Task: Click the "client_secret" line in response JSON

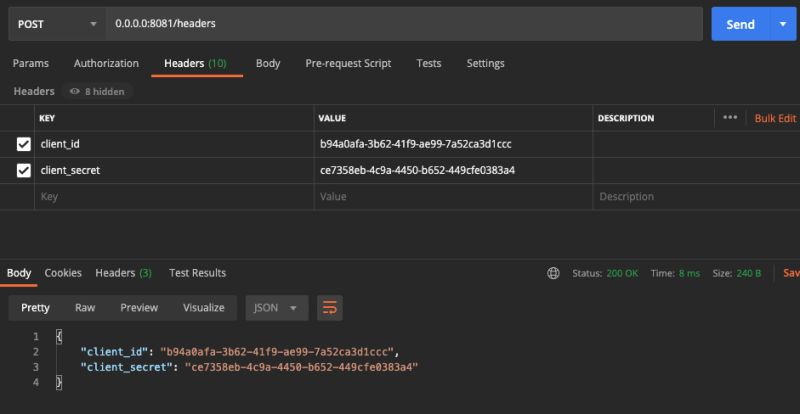Action: coord(249,367)
